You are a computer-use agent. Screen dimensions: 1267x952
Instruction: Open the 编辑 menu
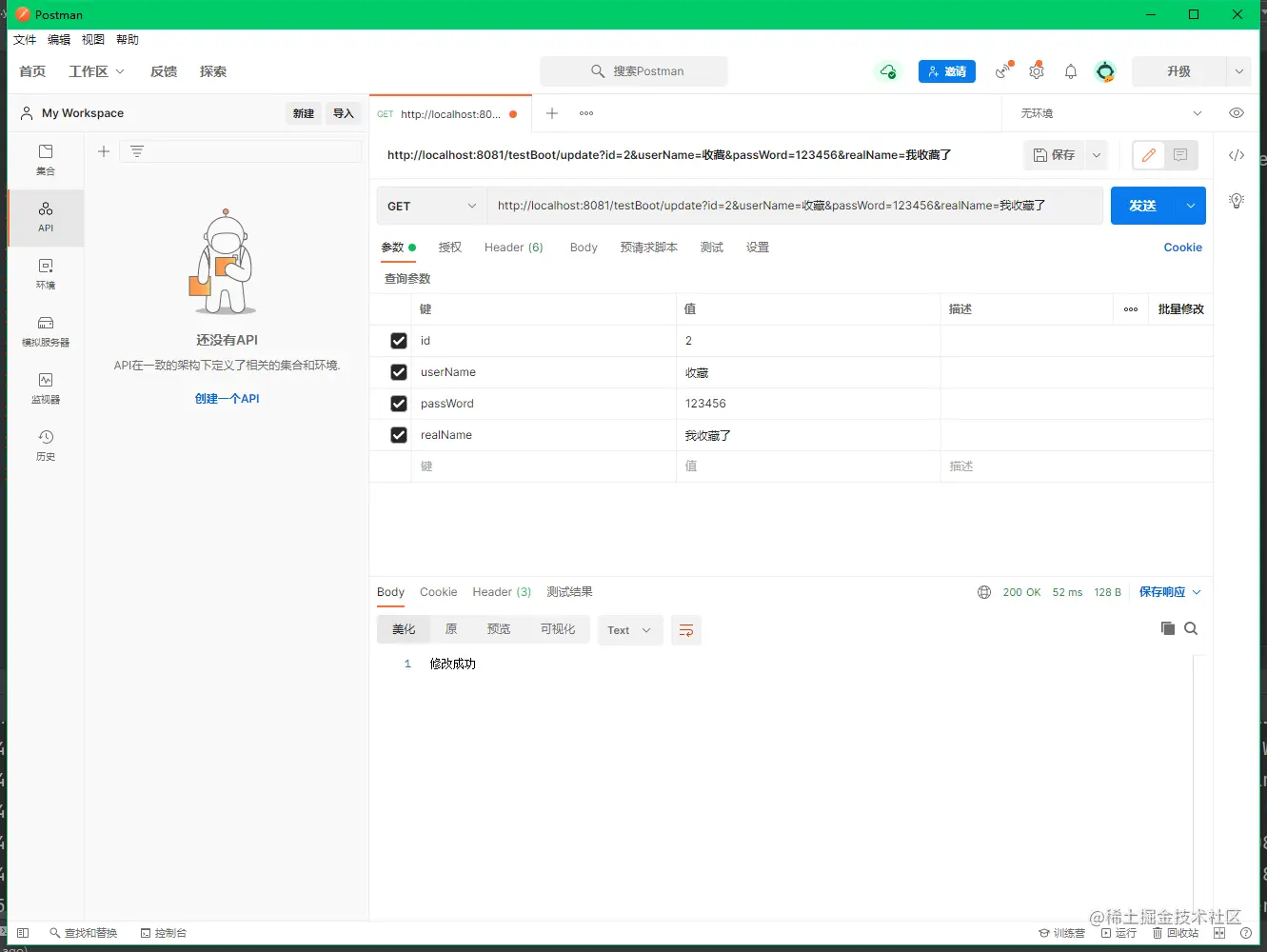(59, 40)
